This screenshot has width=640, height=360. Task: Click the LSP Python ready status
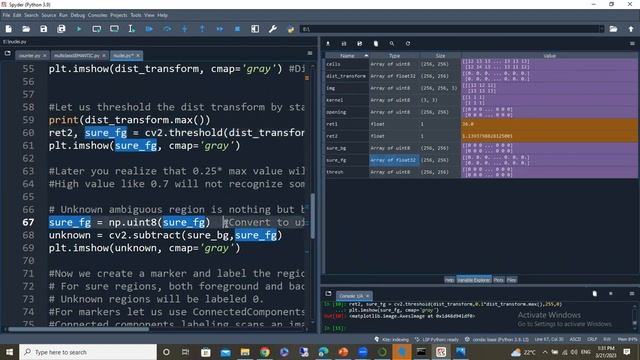[437, 340]
